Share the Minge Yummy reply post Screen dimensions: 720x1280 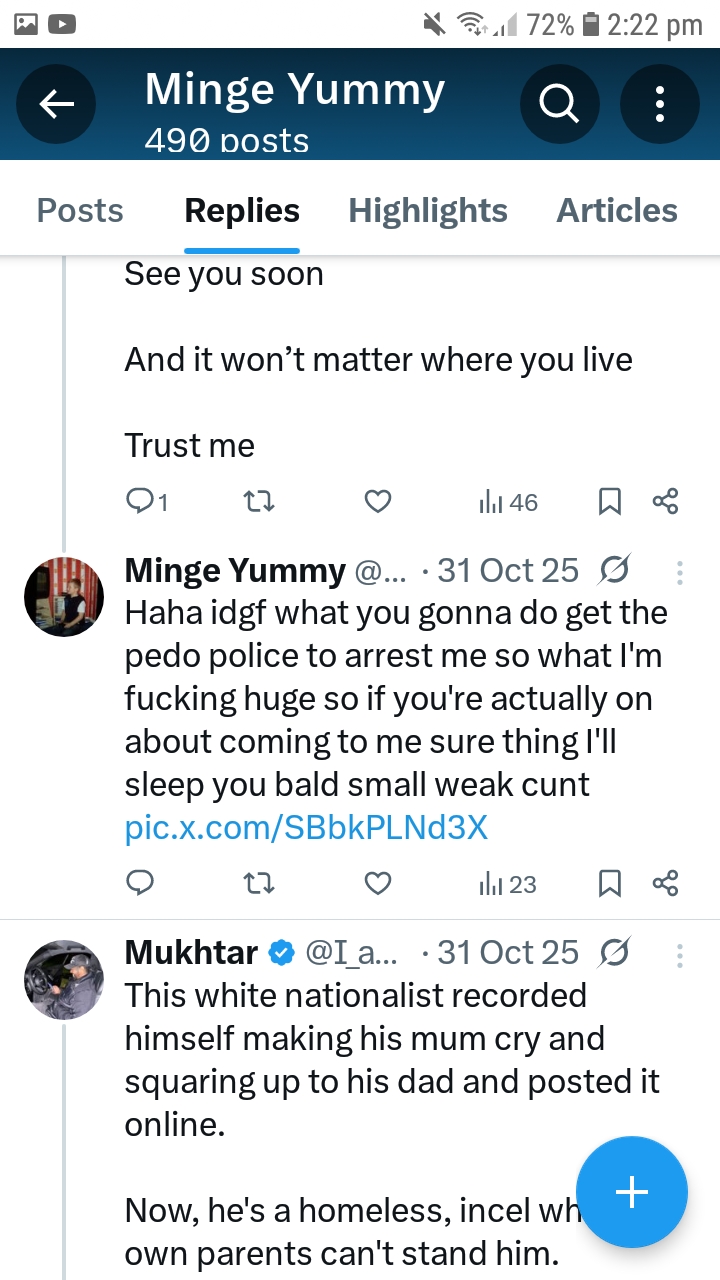(665, 883)
